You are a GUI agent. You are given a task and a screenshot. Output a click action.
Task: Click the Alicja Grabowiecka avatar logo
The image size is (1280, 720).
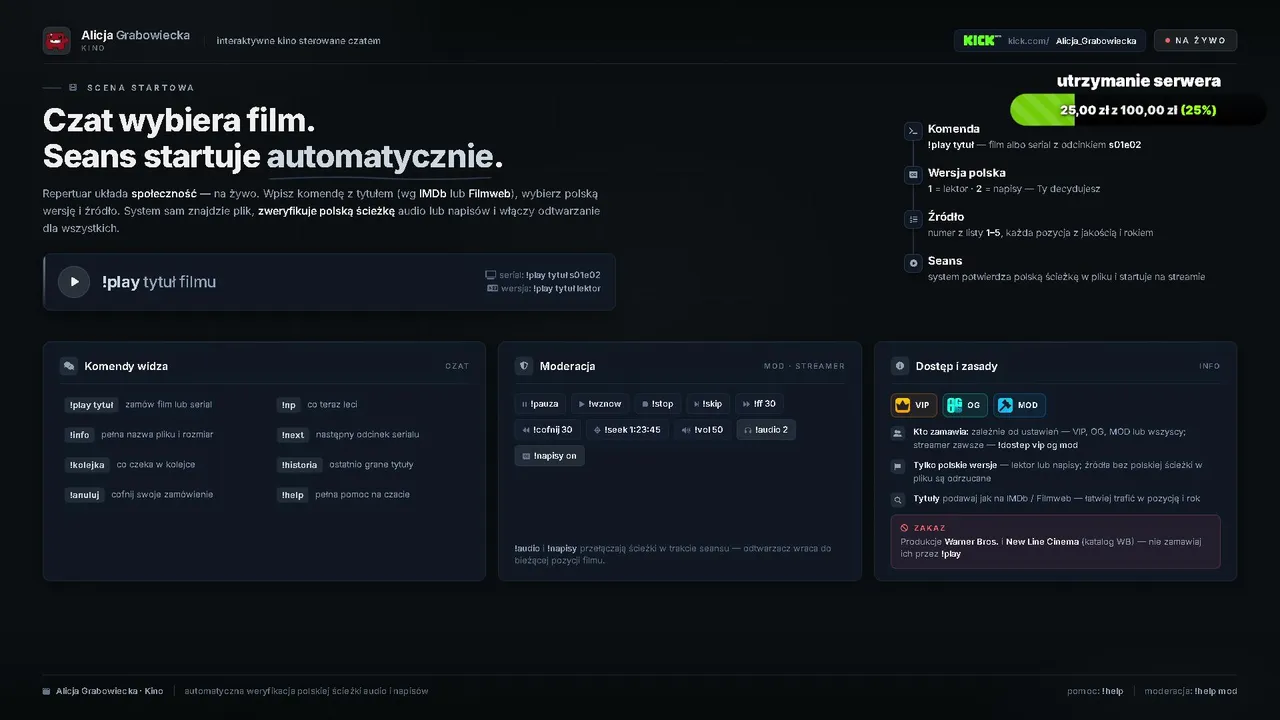[57, 41]
